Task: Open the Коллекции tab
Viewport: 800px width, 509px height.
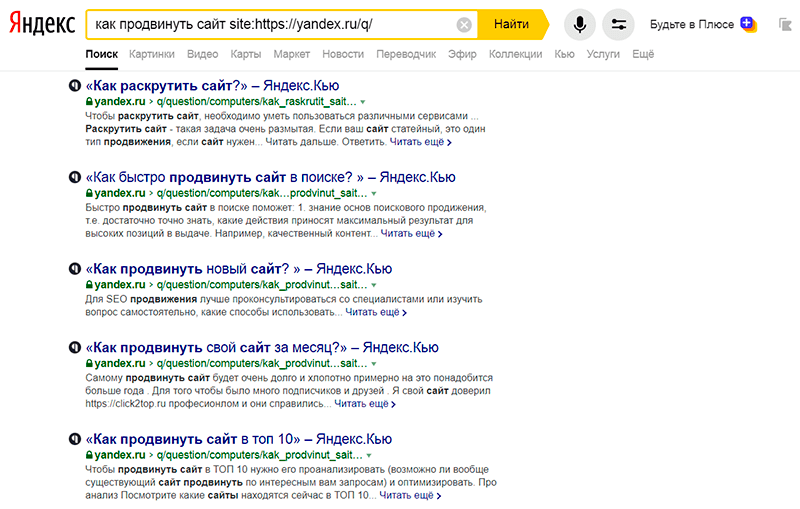Action: (x=515, y=54)
